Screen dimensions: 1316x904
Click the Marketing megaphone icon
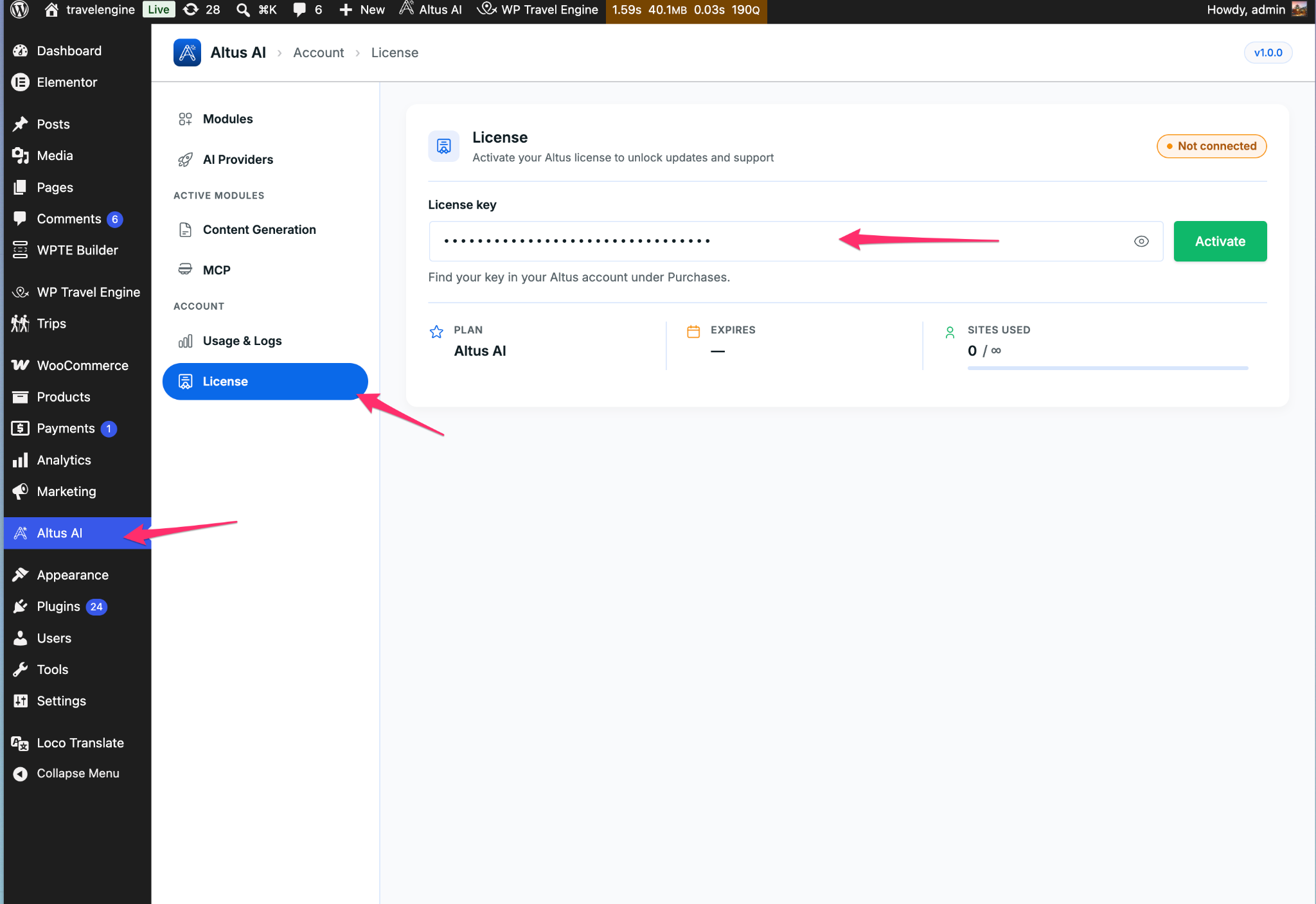click(x=21, y=492)
